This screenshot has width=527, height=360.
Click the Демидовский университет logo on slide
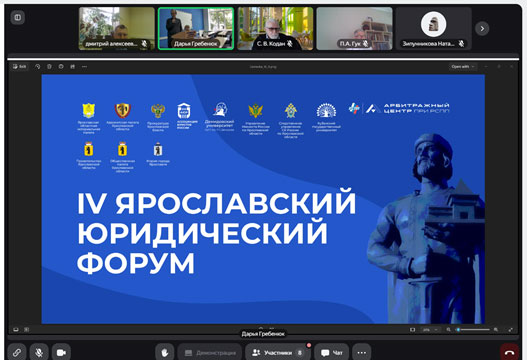pos(219,117)
